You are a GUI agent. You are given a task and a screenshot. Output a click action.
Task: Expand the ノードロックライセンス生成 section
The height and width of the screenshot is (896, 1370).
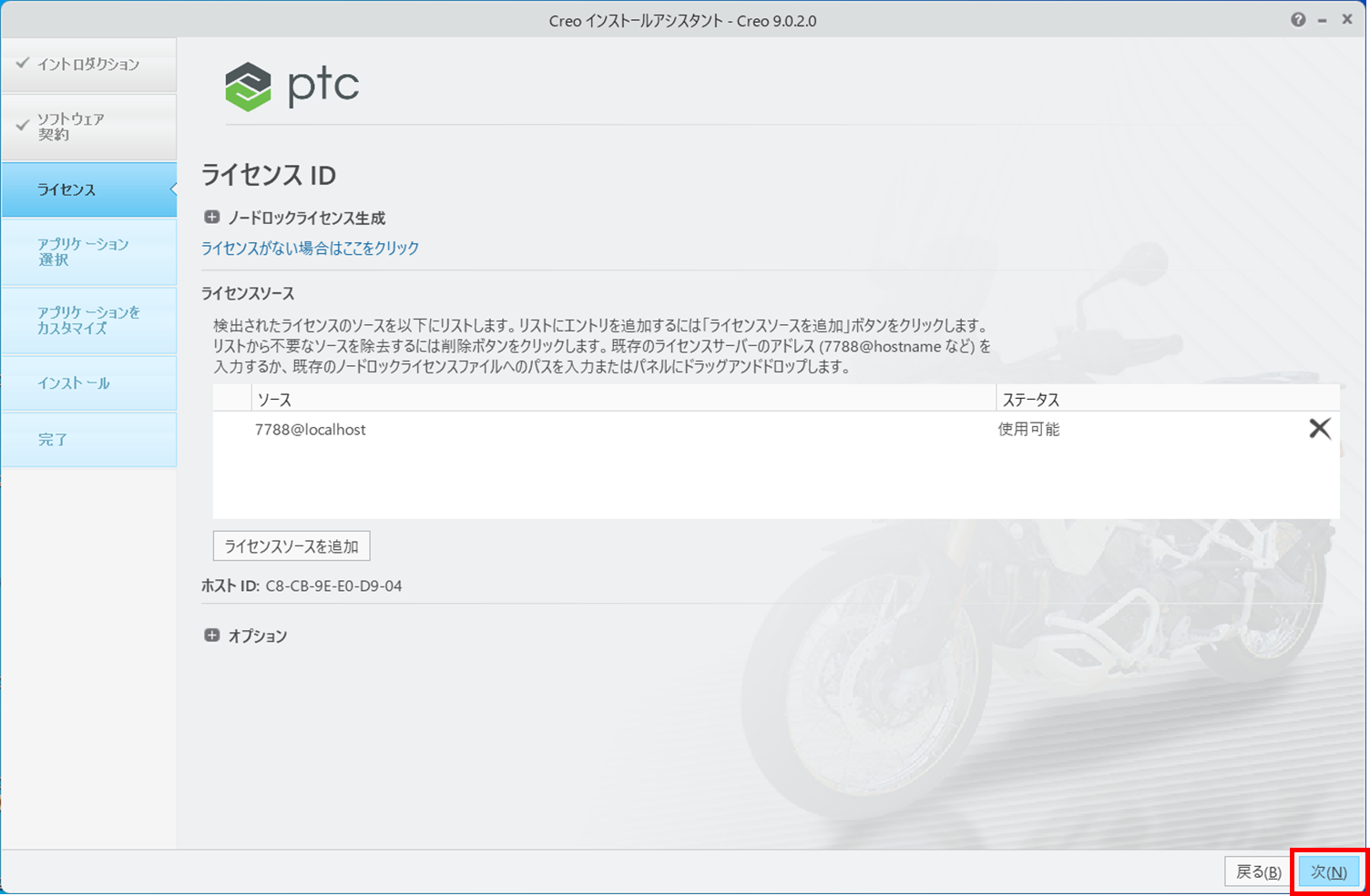pyautogui.click(x=212, y=218)
